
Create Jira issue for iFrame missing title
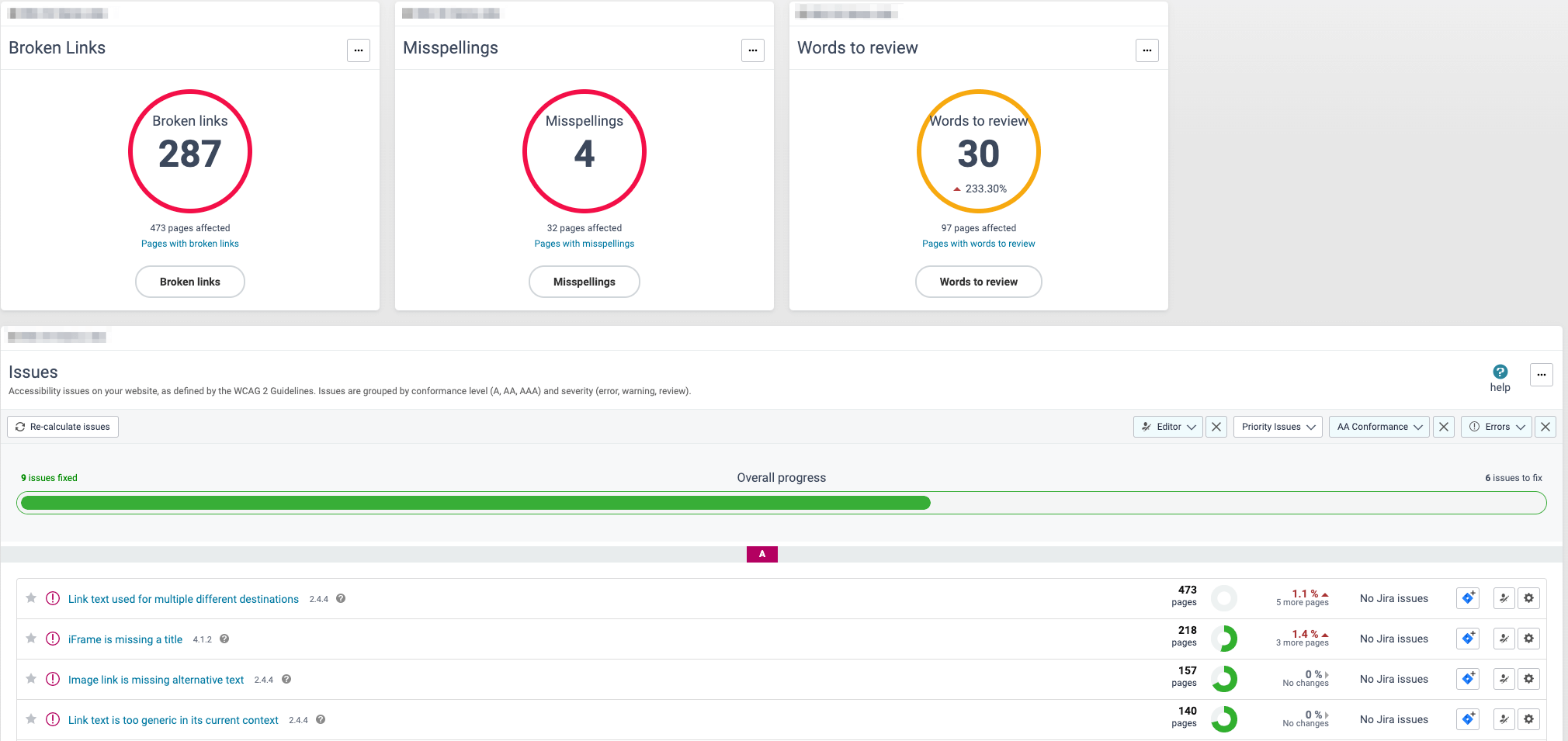(x=1467, y=639)
